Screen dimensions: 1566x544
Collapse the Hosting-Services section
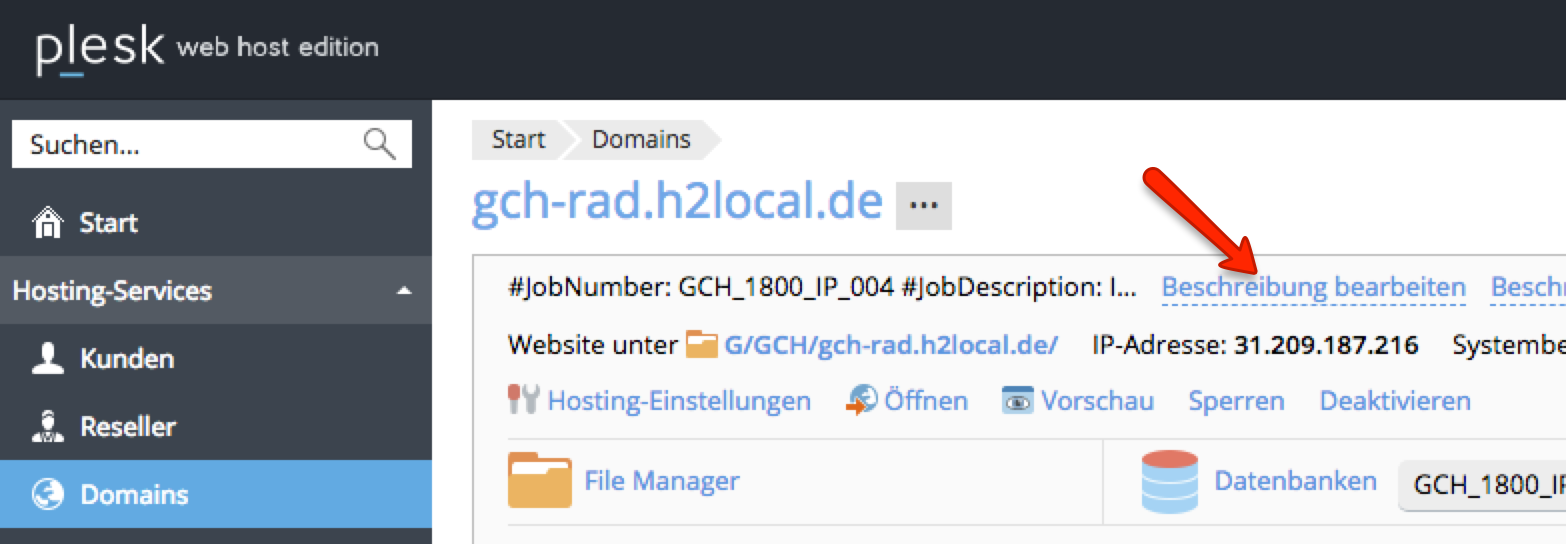point(404,291)
